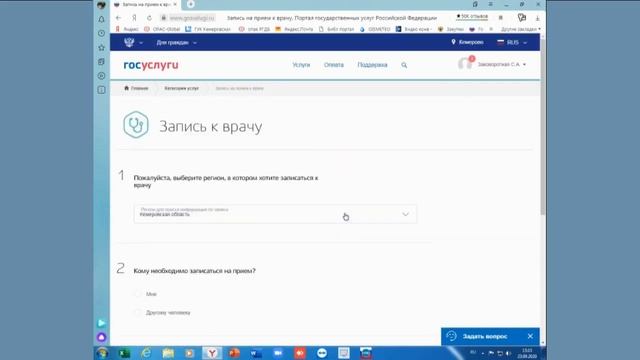Open history clock icon in browser sidebar
The width and height of the screenshot is (640, 360).
(x=102, y=33)
